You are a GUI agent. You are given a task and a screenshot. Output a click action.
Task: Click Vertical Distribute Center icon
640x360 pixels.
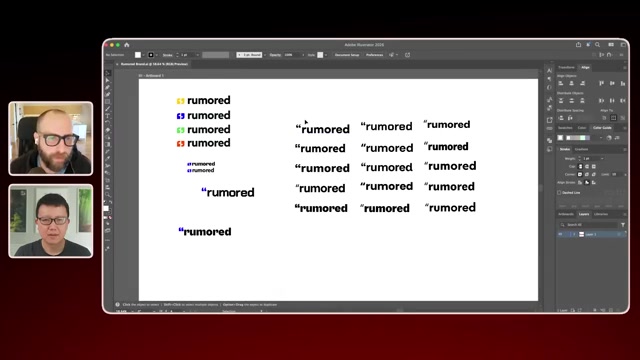coord(571,100)
